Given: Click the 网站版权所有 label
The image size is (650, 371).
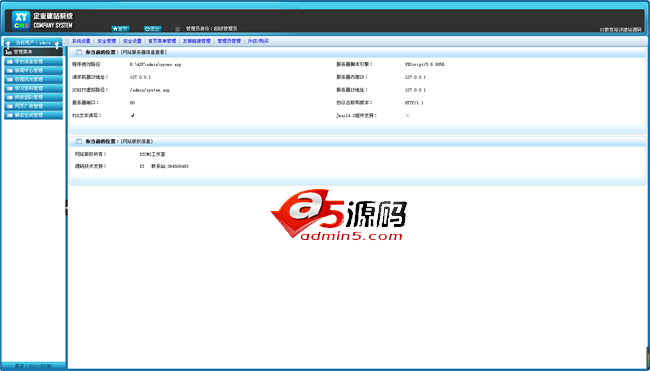Looking at the screenshot, I should coord(90,154).
